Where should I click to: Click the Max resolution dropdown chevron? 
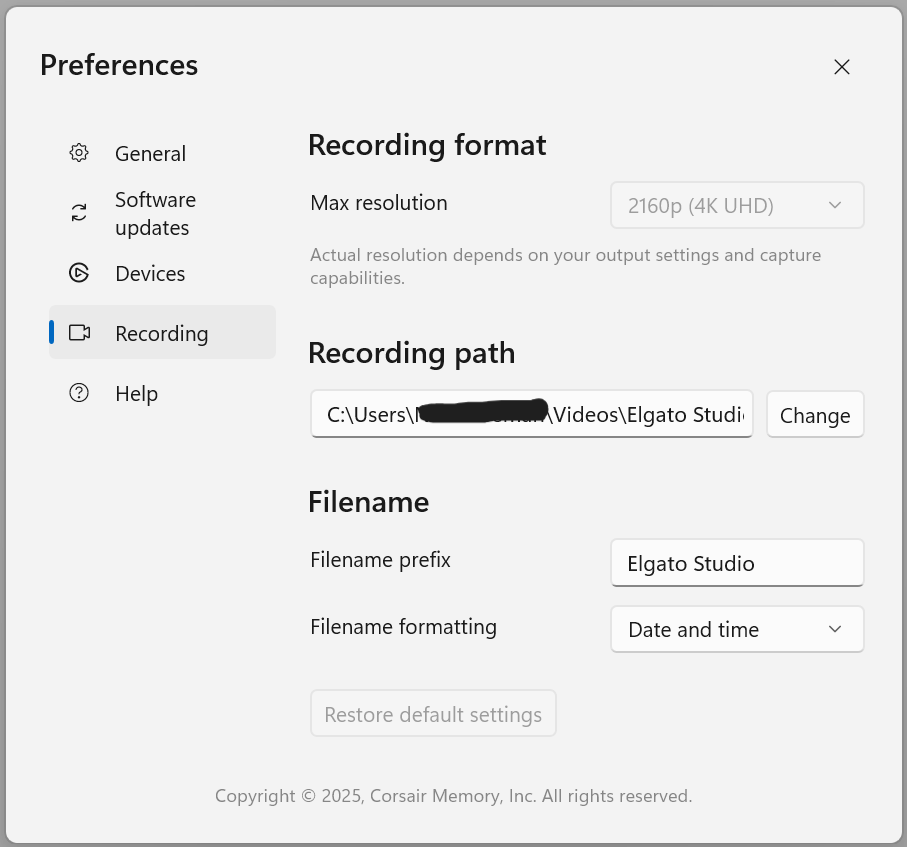pos(834,205)
